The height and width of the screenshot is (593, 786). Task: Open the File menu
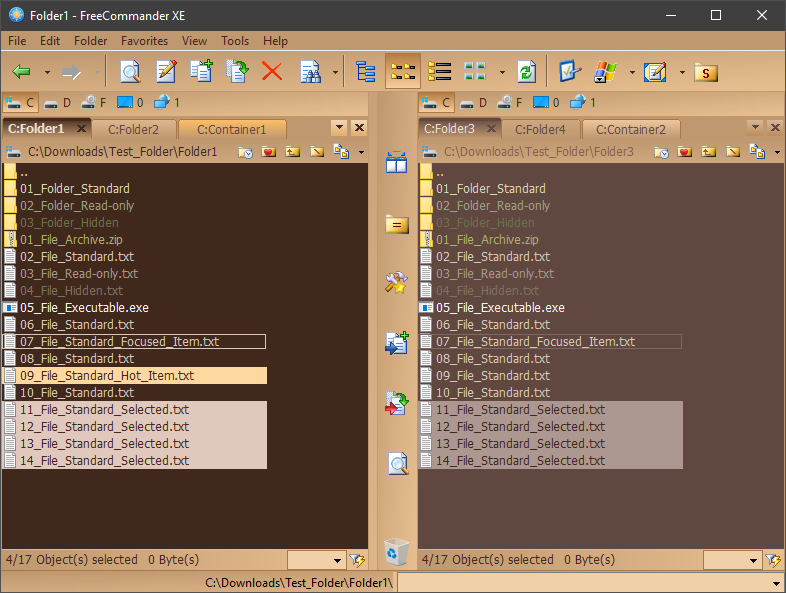[17, 41]
